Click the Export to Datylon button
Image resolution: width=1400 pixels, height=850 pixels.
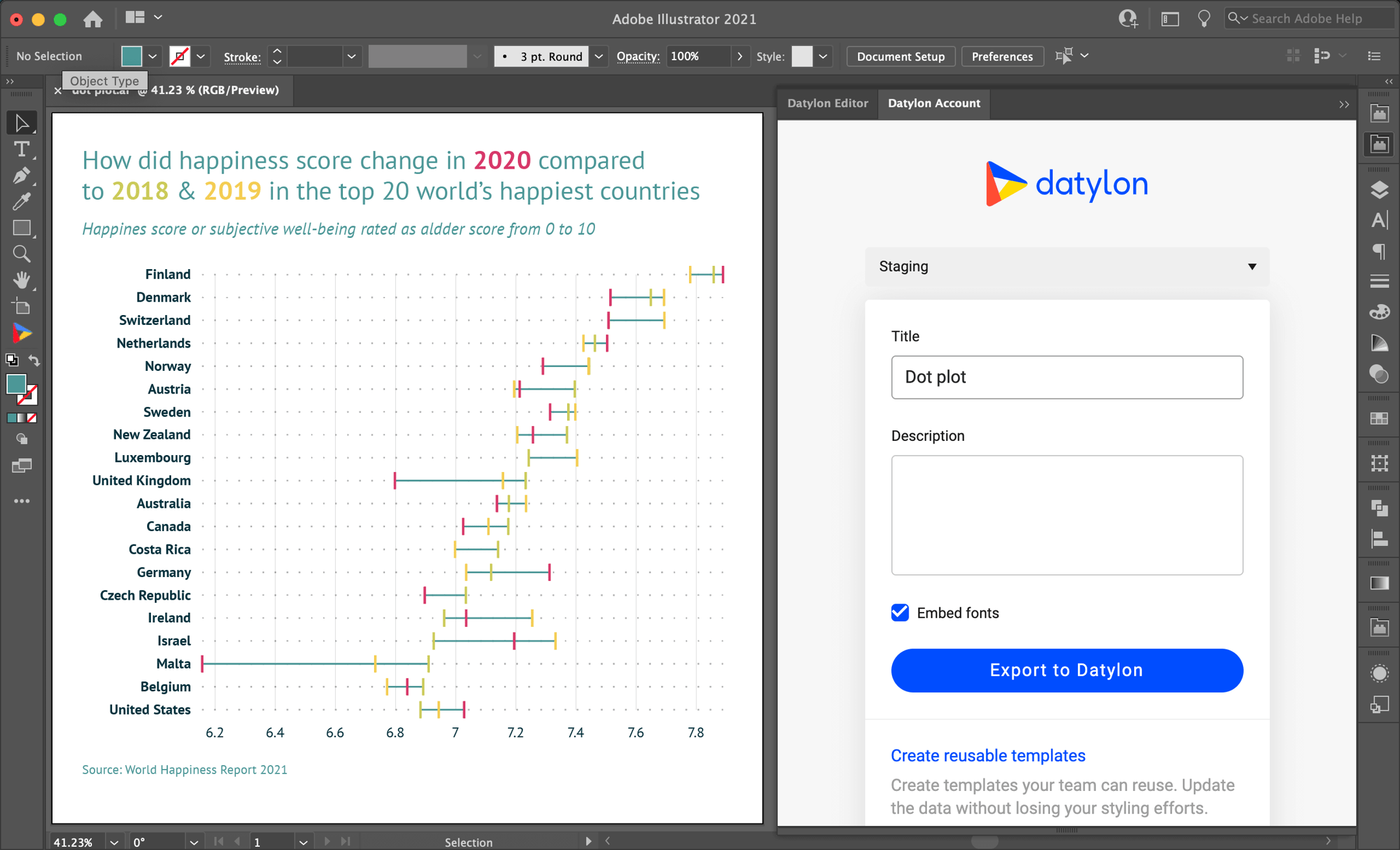pyautogui.click(x=1066, y=670)
